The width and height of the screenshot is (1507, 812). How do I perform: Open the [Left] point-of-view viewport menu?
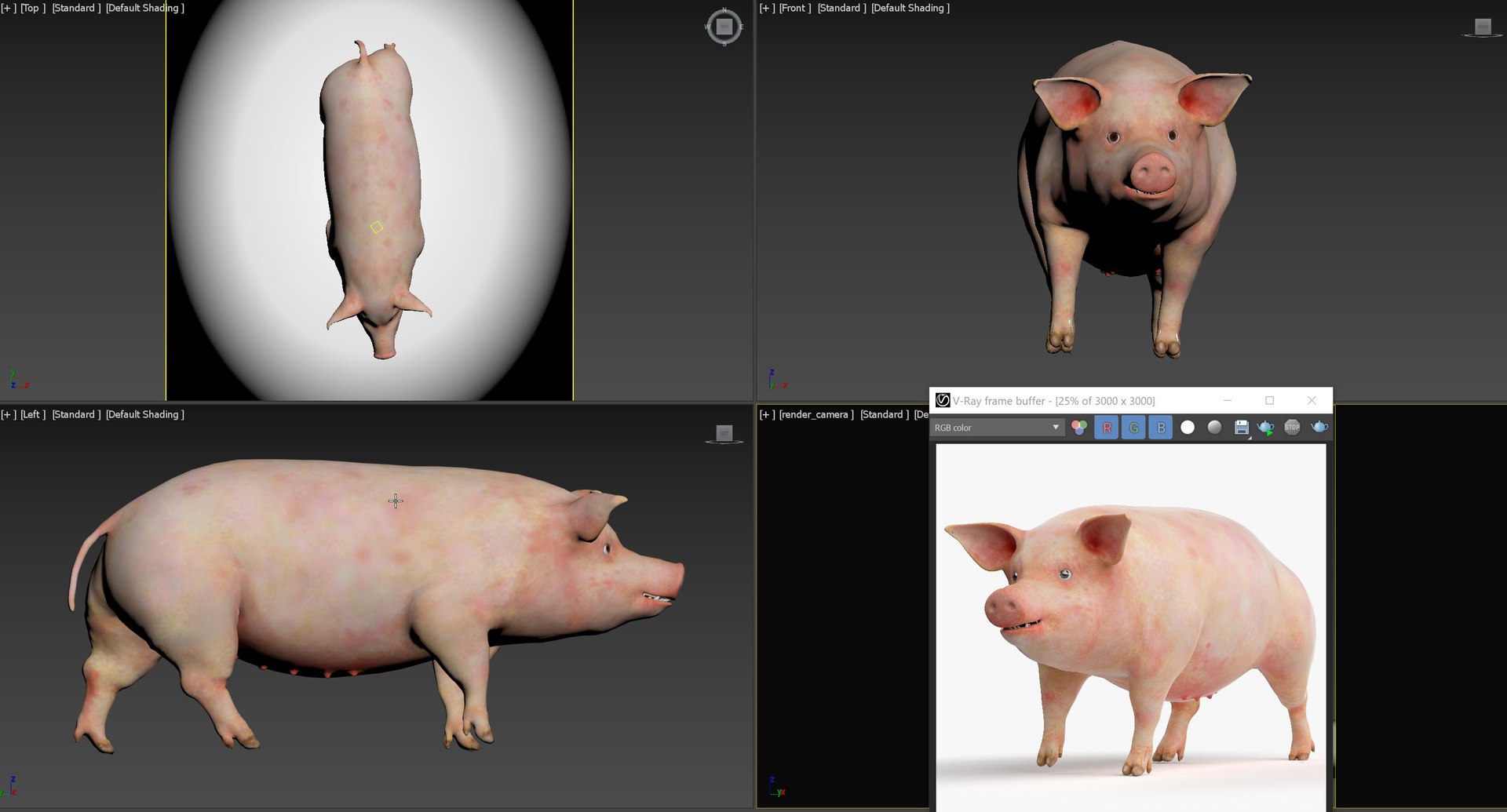click(x=33, y=414)
